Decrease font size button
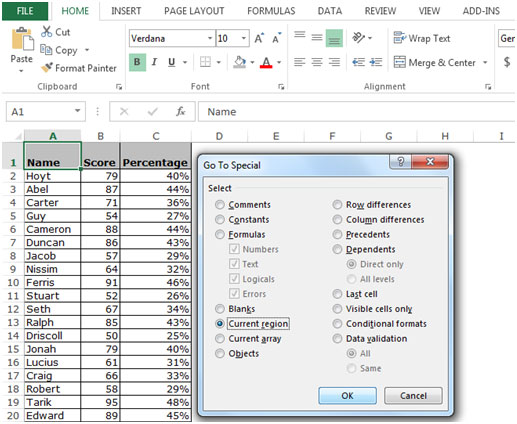Image resolution: width=517 pixels, height=424 pixels. (277, 38)
